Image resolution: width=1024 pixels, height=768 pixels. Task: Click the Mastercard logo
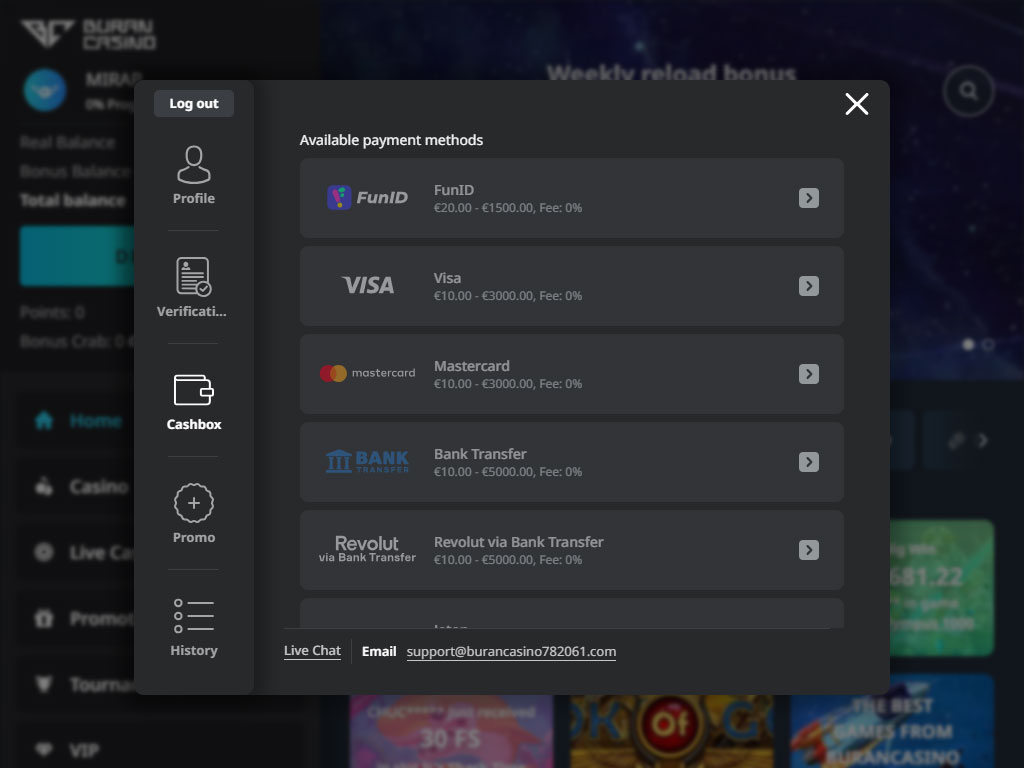[367, 374]
